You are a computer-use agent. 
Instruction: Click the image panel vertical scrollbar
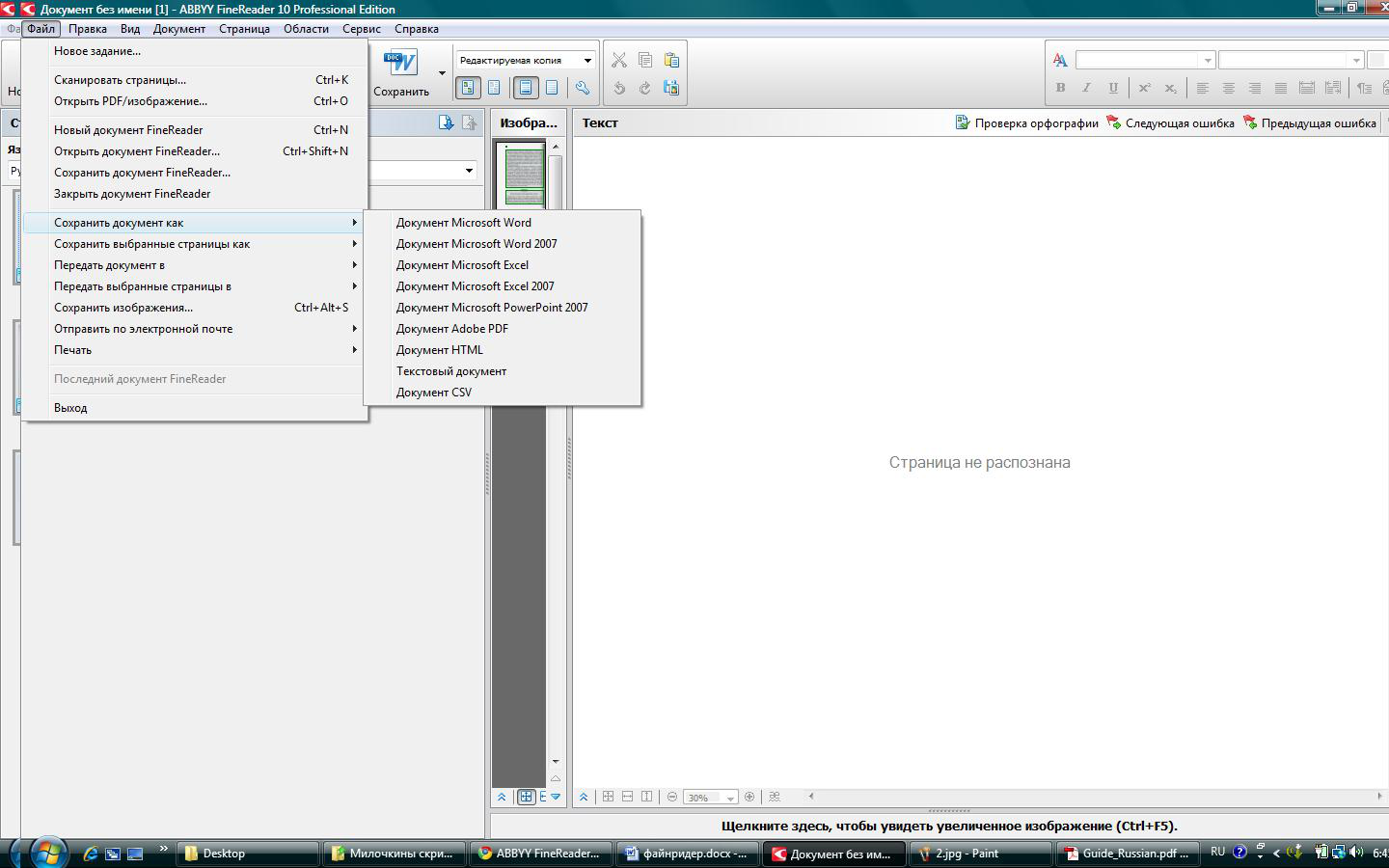556,453
